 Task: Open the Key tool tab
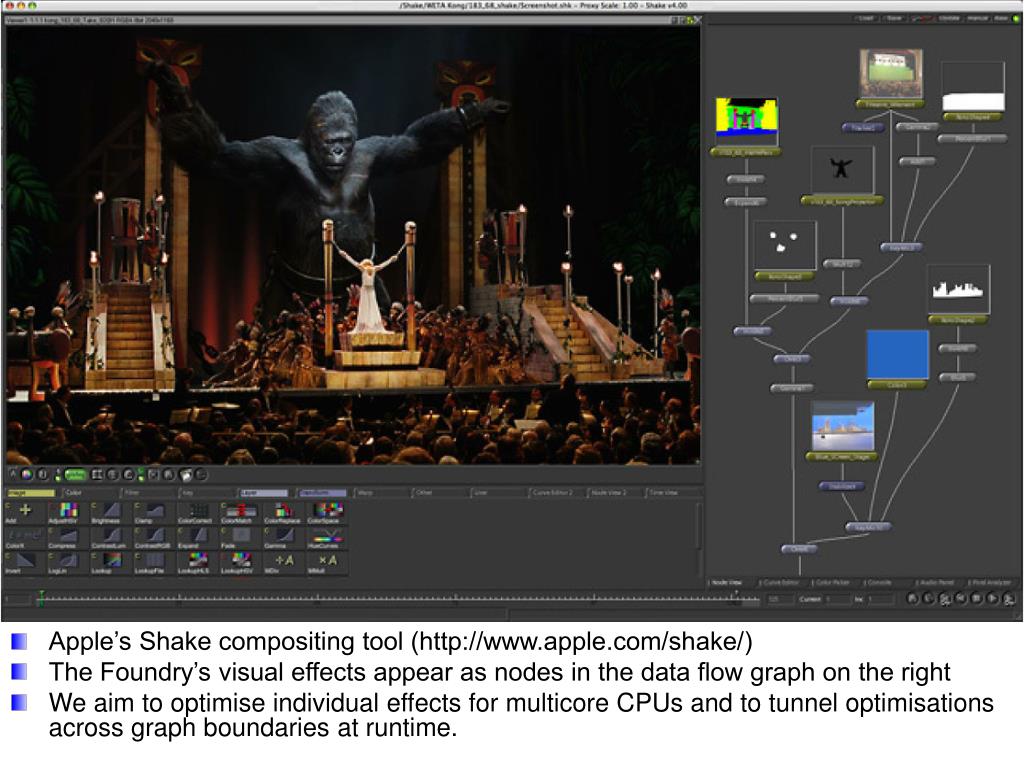coord(206,492)
